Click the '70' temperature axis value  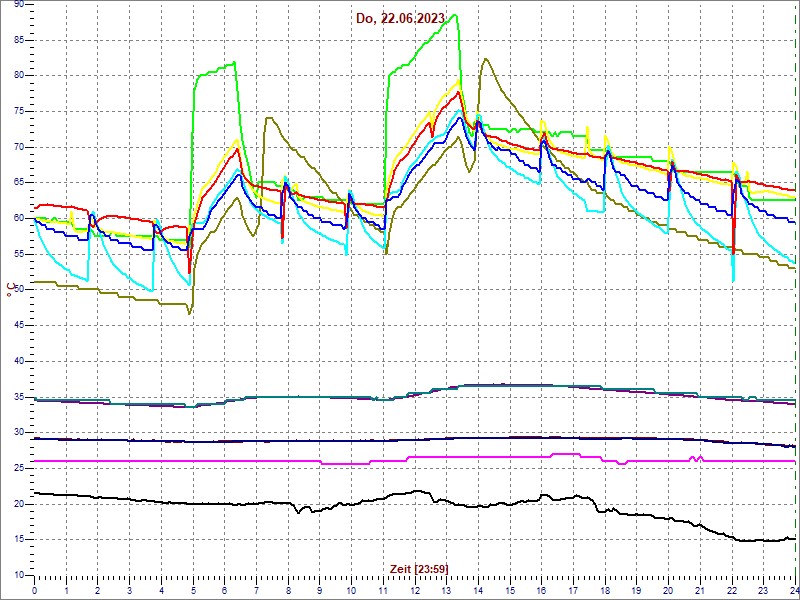[20, 147]
